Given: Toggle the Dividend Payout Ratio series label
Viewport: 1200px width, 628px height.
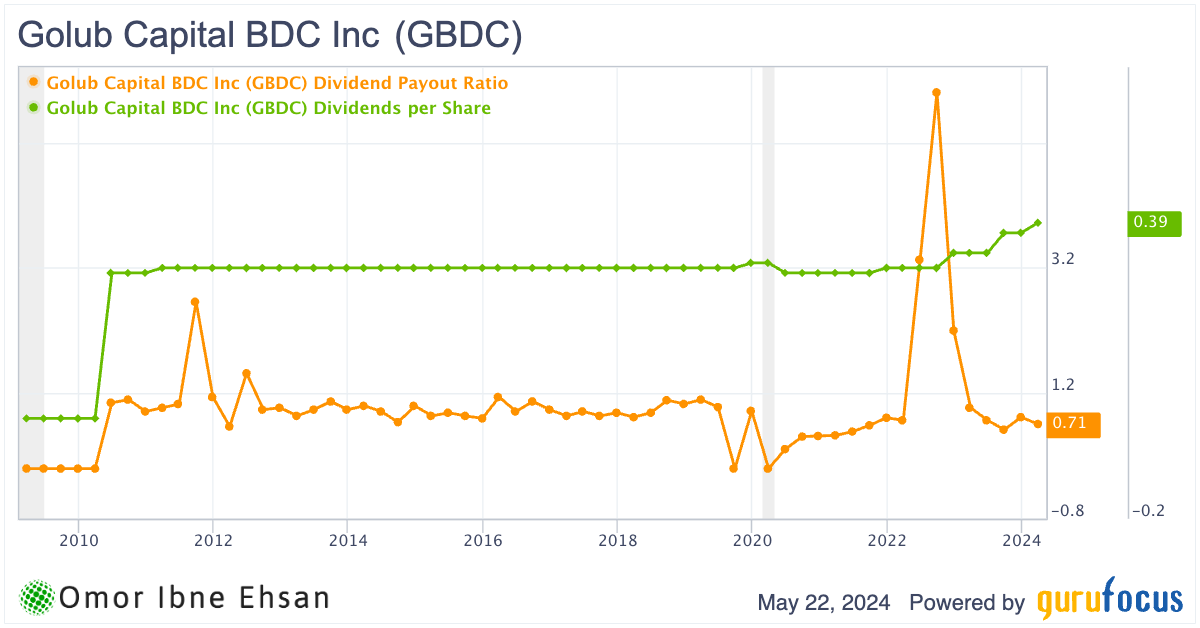Looking at the screenshot, I should [x=277, y=83].
